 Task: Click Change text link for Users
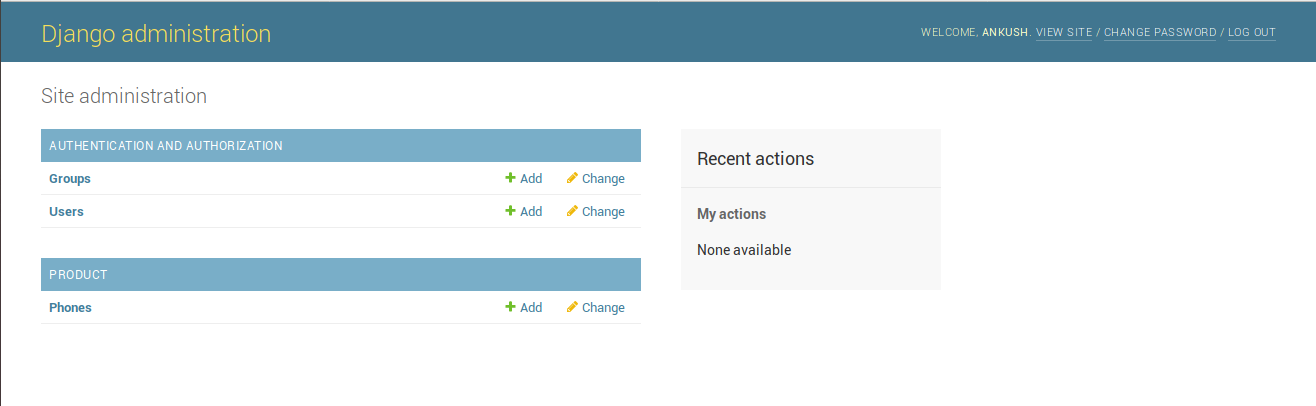(603, 212)
